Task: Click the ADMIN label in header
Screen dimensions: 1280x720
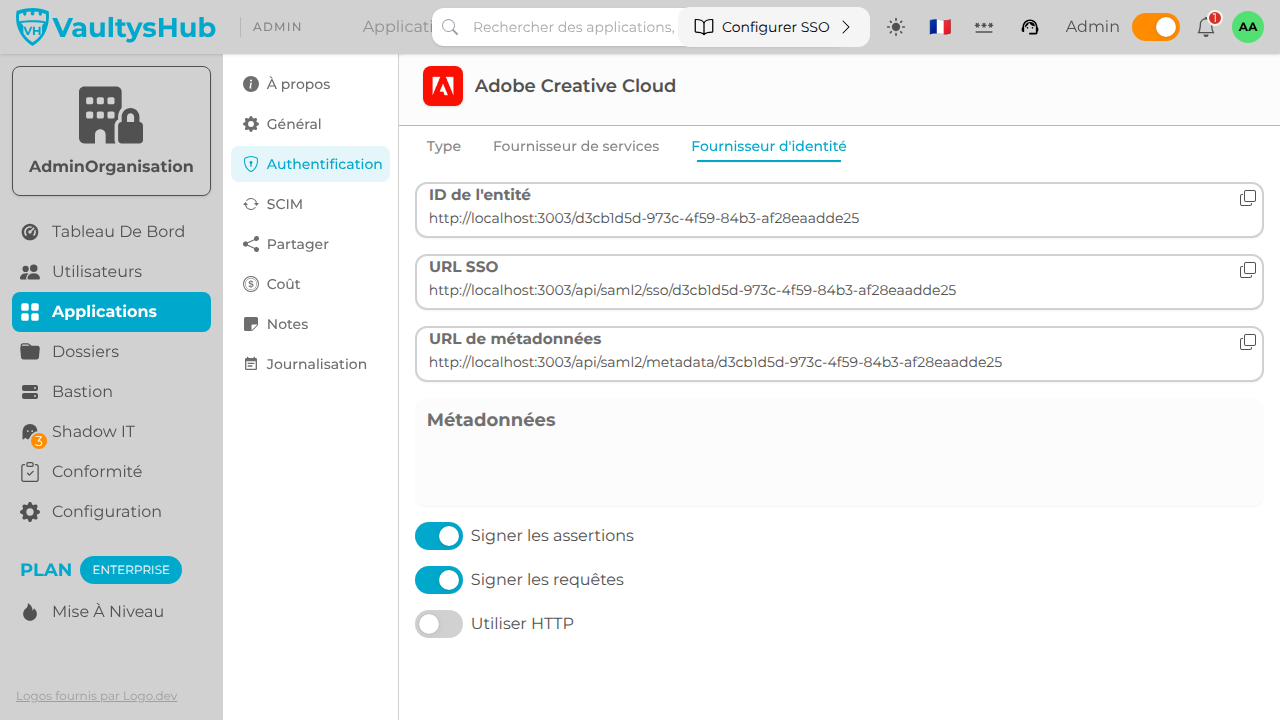Action: click(x=278, y=27)
